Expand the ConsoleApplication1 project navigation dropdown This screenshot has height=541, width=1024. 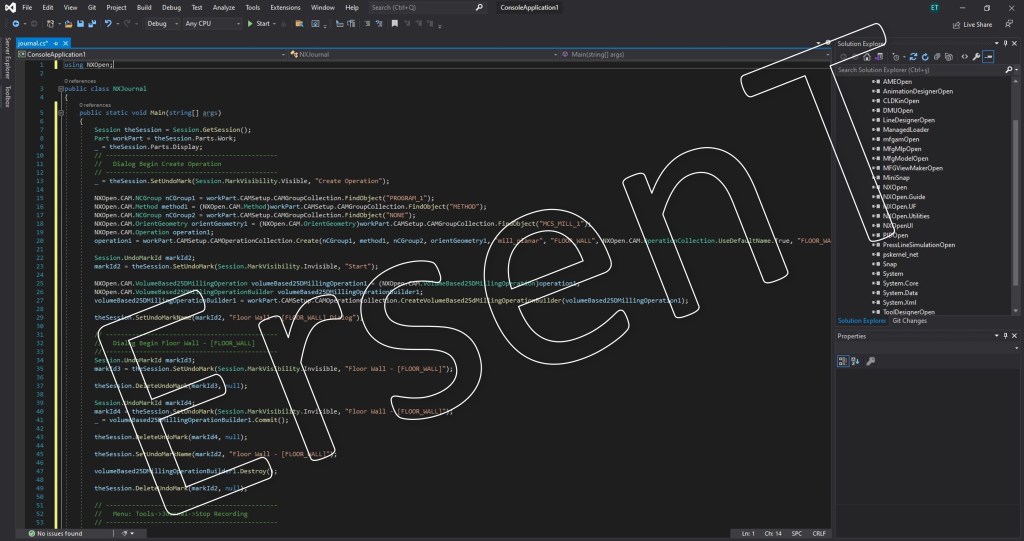283,54
